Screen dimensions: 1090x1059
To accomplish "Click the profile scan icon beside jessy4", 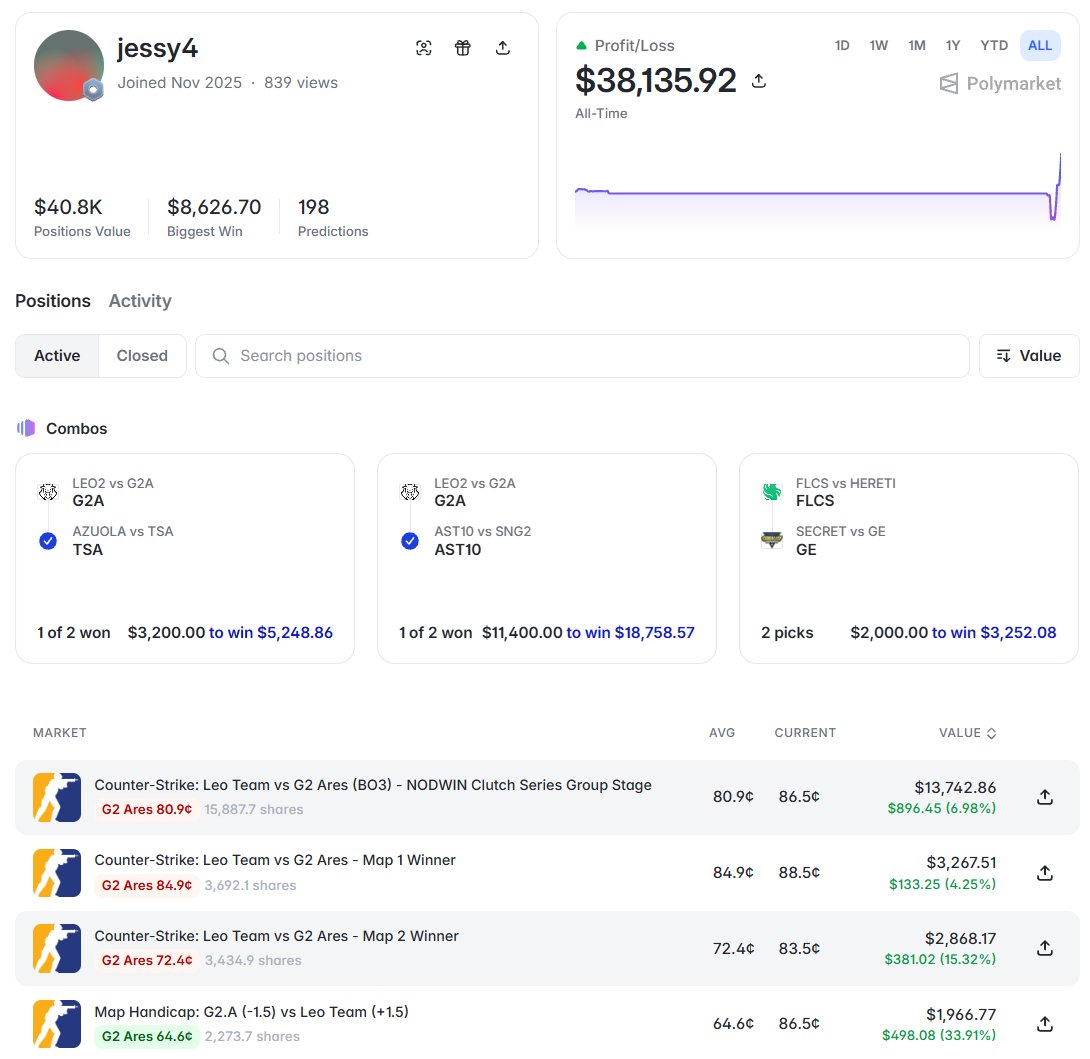I will click(423, 47).
